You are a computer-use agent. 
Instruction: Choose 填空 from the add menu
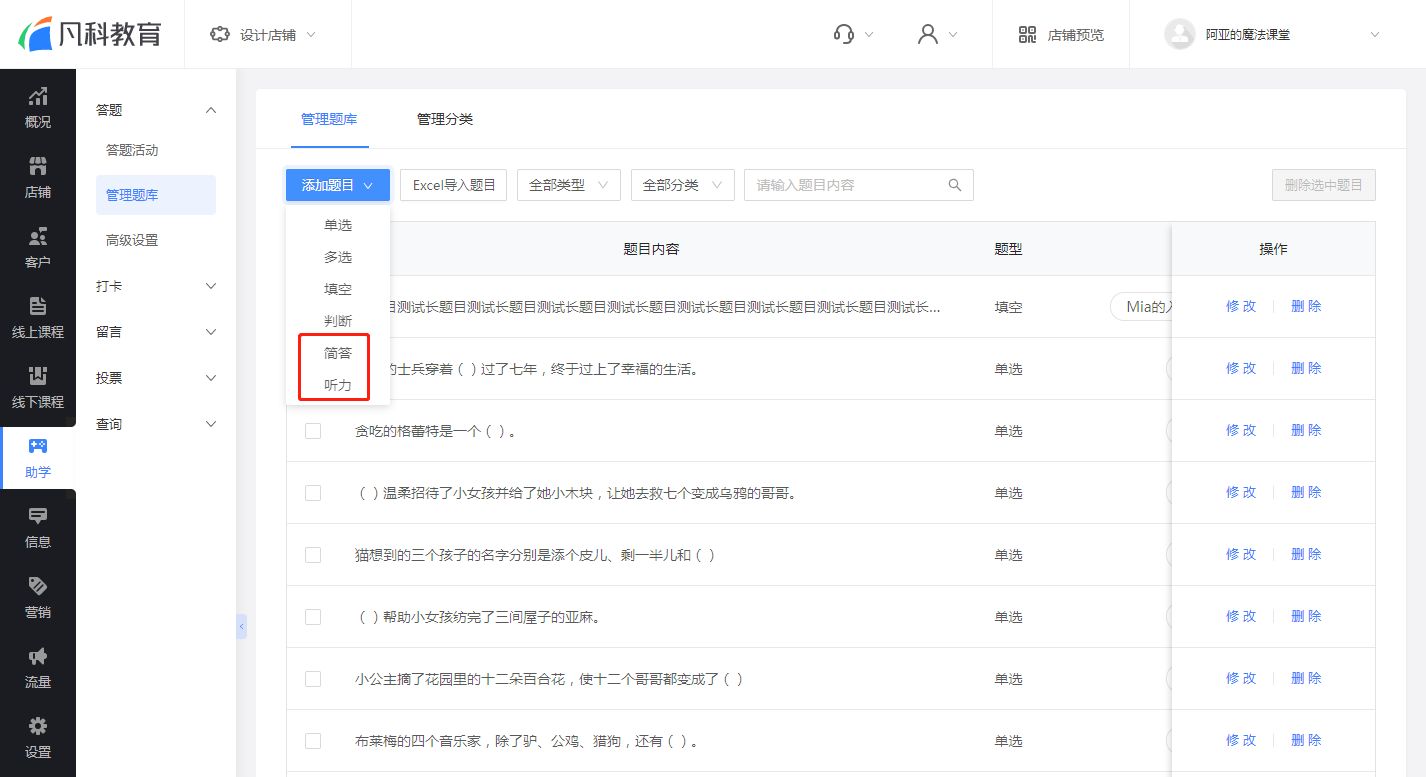(x=338, y=289)
